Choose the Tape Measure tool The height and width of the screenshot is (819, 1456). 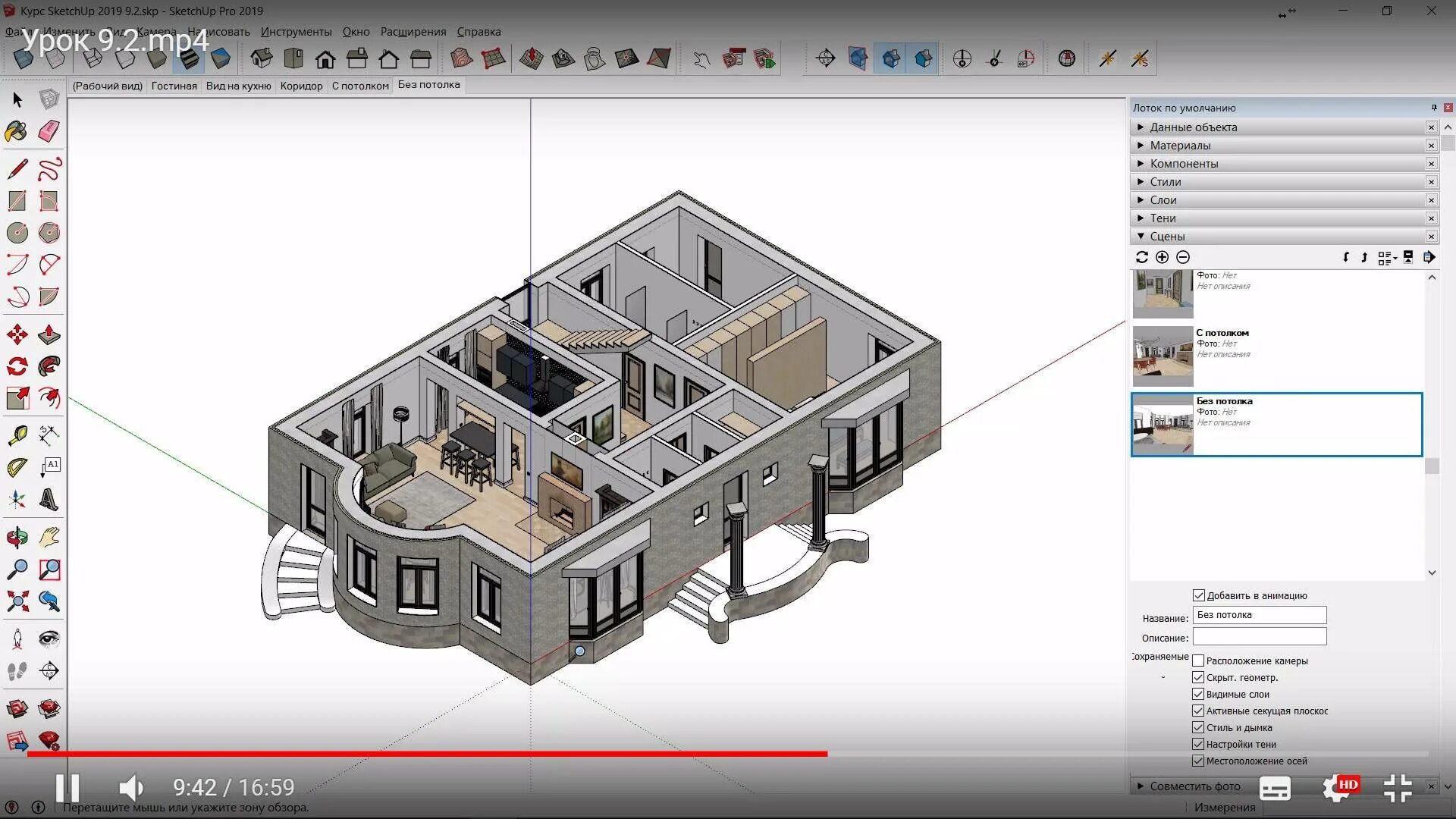[x=17, y=435]
